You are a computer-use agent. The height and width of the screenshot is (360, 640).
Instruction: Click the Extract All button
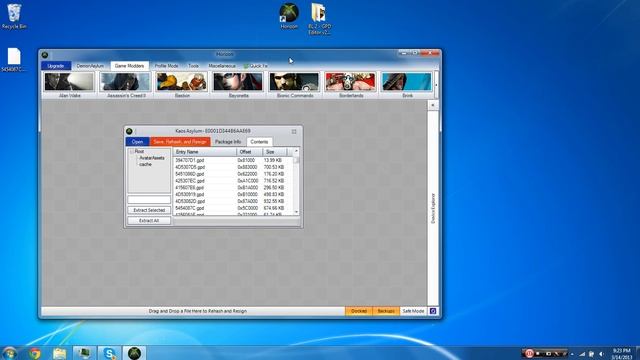[149, 221]
